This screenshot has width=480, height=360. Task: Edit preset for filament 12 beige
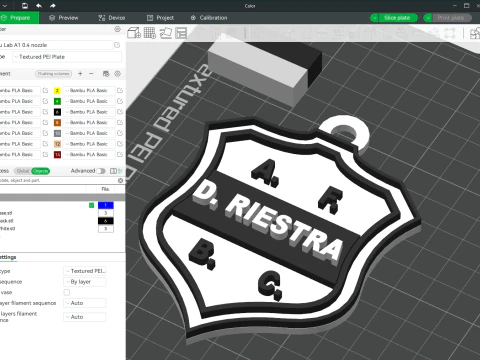click(120, 144)
